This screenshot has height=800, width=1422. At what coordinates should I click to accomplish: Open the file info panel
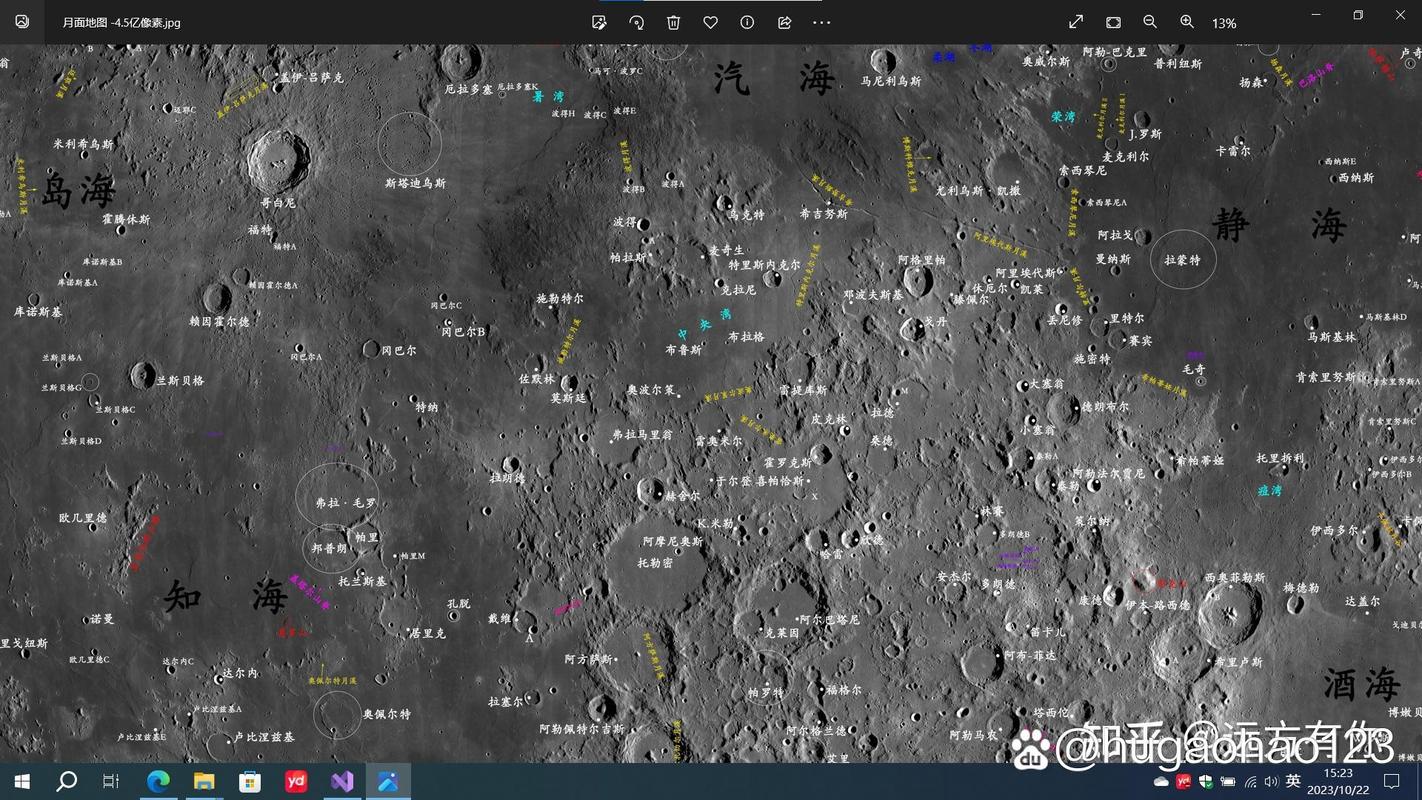point(747,22)
